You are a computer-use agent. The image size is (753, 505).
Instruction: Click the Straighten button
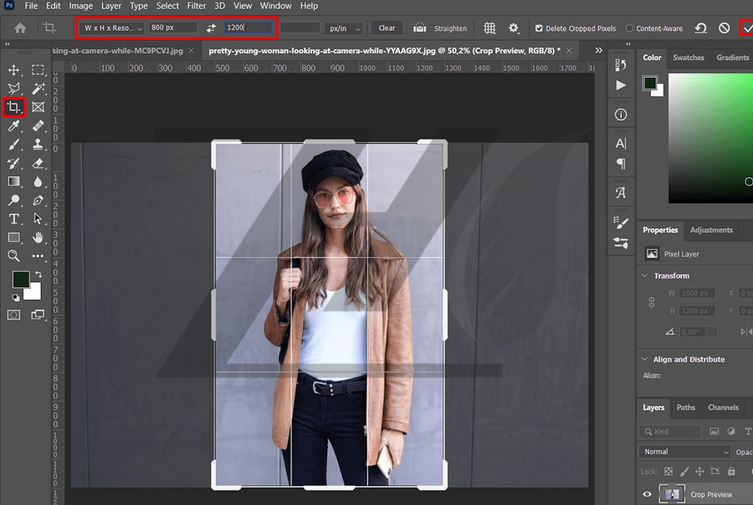tap(440, 28)
